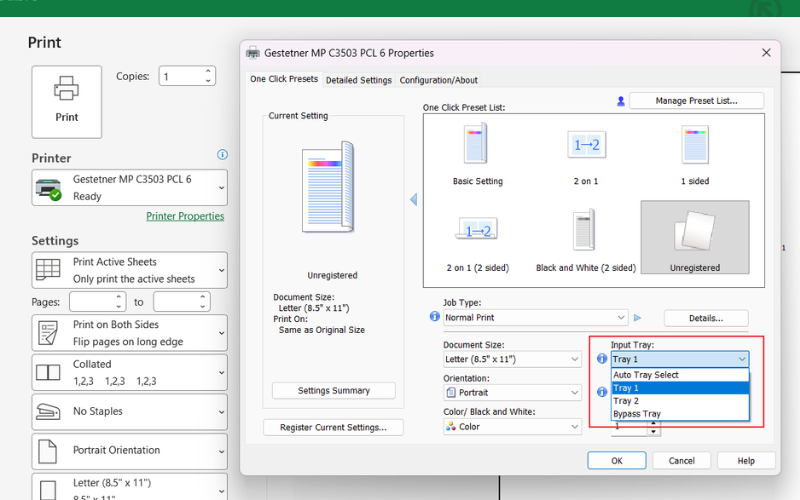Choose Tray 1 in the dropdown list

click(680, 388)
